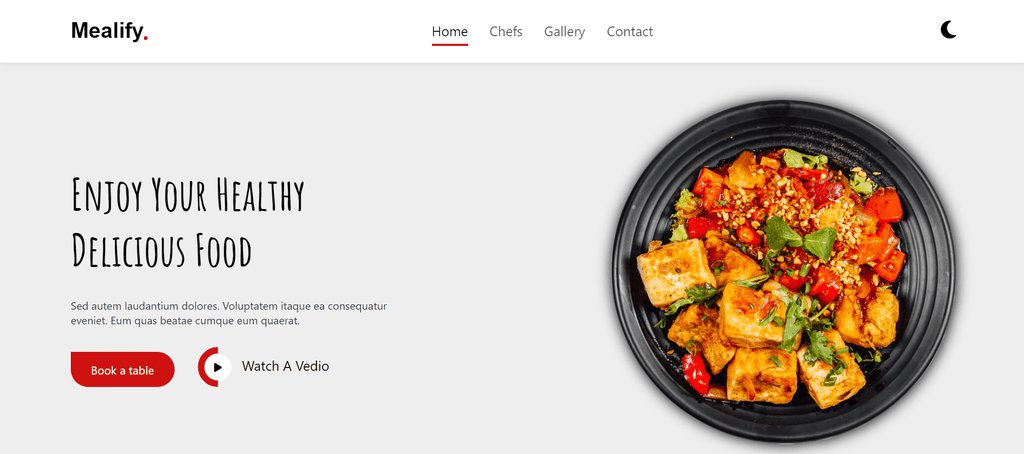Click the red dot in Mealify logo
The width and height of the screenshot is (1024, 454).
[x=146, y=39]
